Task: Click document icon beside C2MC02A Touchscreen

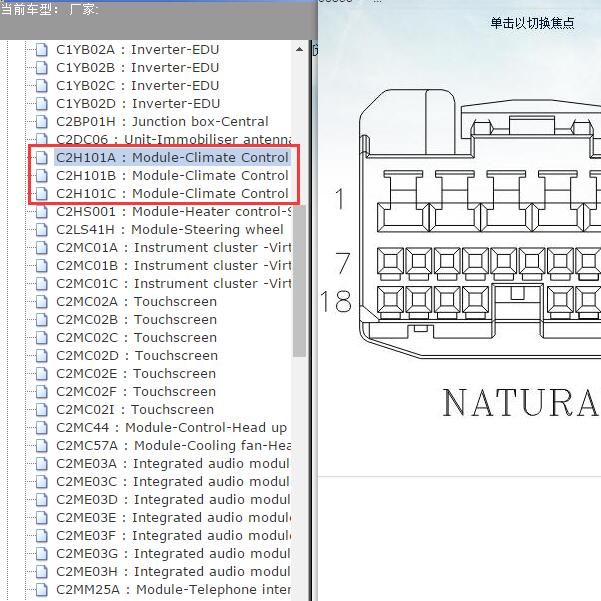Action: click(41, 302)
